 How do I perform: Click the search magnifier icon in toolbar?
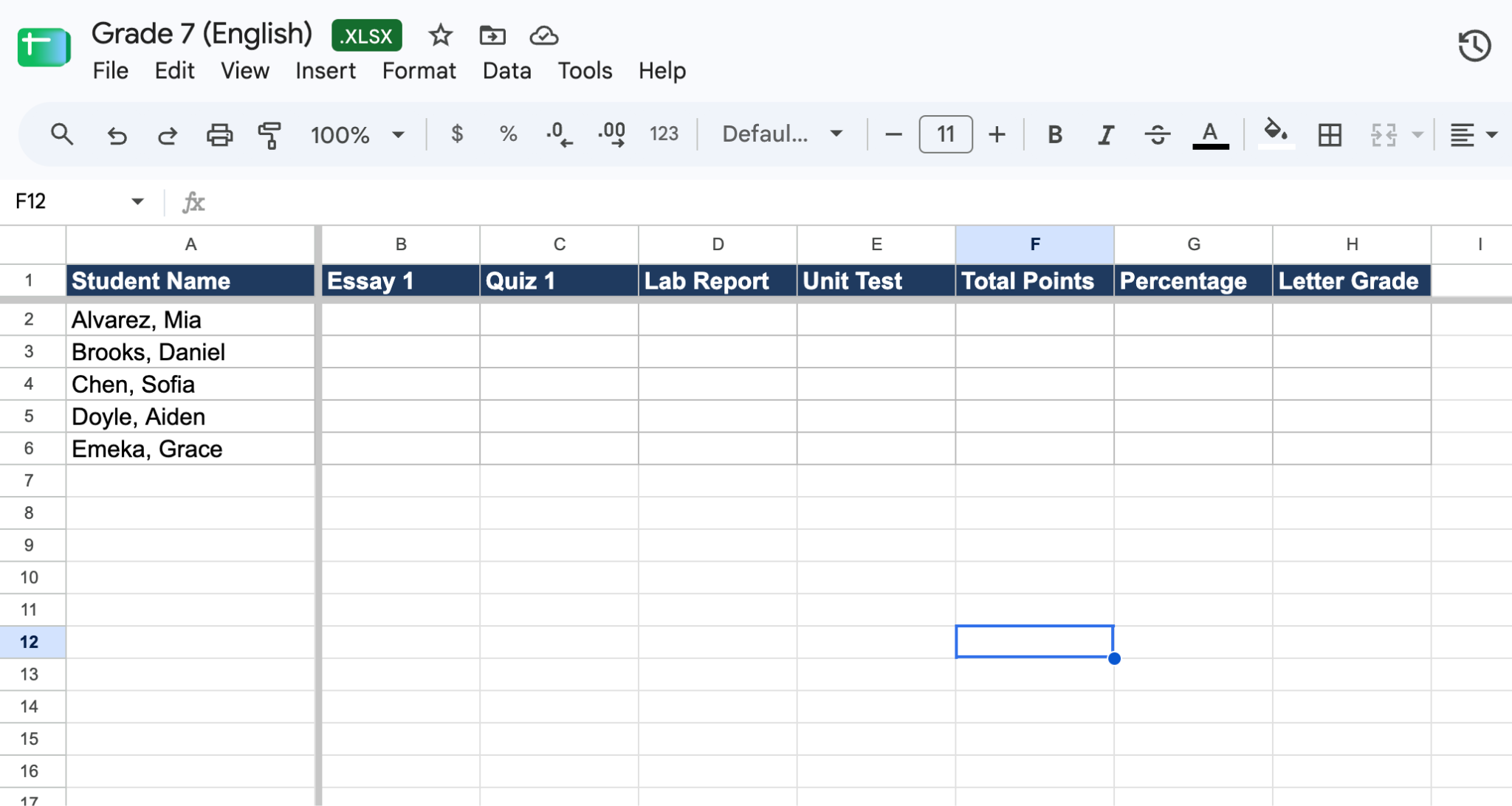[x=61, y=134]
